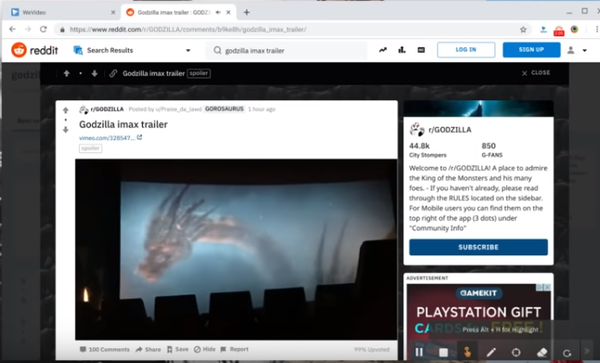Screen dimensions: 600x363
Task: Upvote in the black post header bar
Action: (67, 73)
